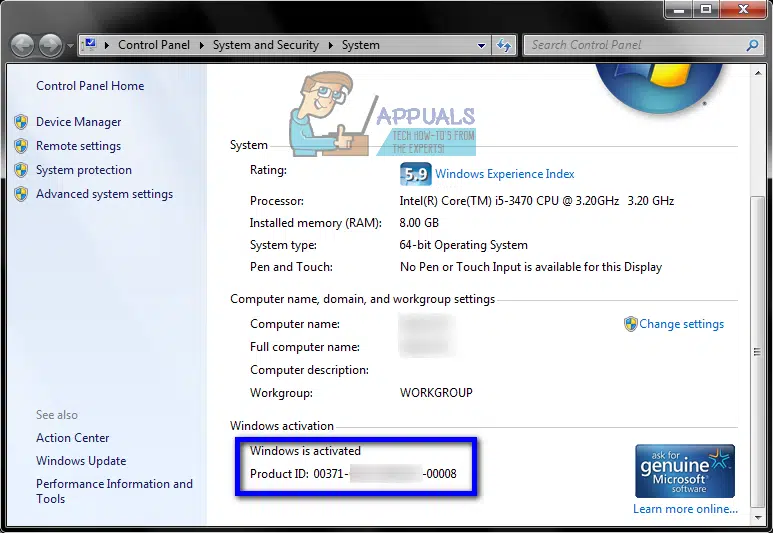The width and height of the screenshot is (773, 533).
Task: Click the Change settings link
Action: [681, 324]
